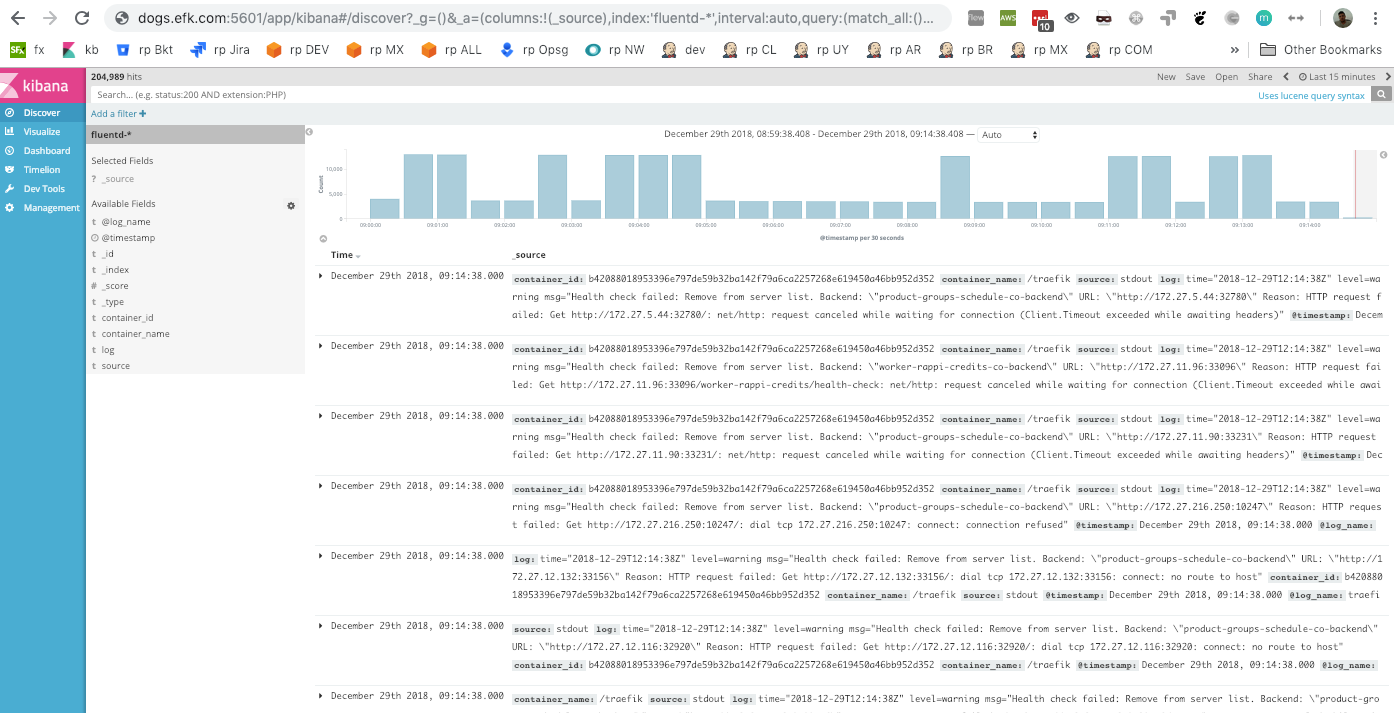1394x713 pixels.
Task: Click Open in the Kibana top menu
Action: 1226,76
